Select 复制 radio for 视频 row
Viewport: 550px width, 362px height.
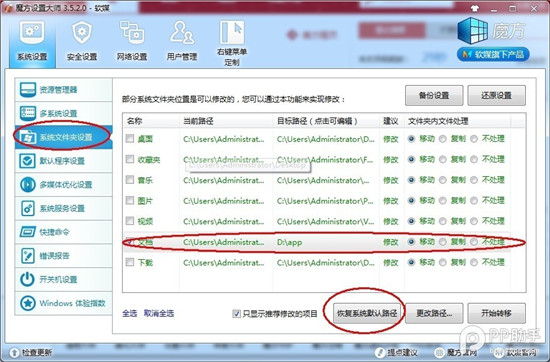tap(443, 221)
